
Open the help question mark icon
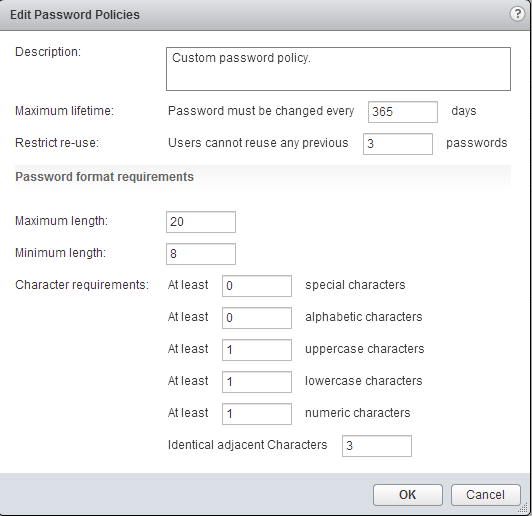click(x=517, y=14)
